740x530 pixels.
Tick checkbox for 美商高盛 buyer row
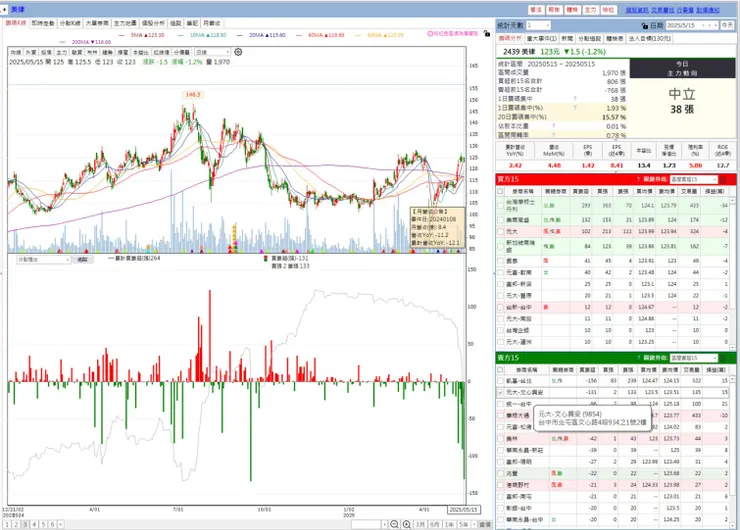(500, 220)
